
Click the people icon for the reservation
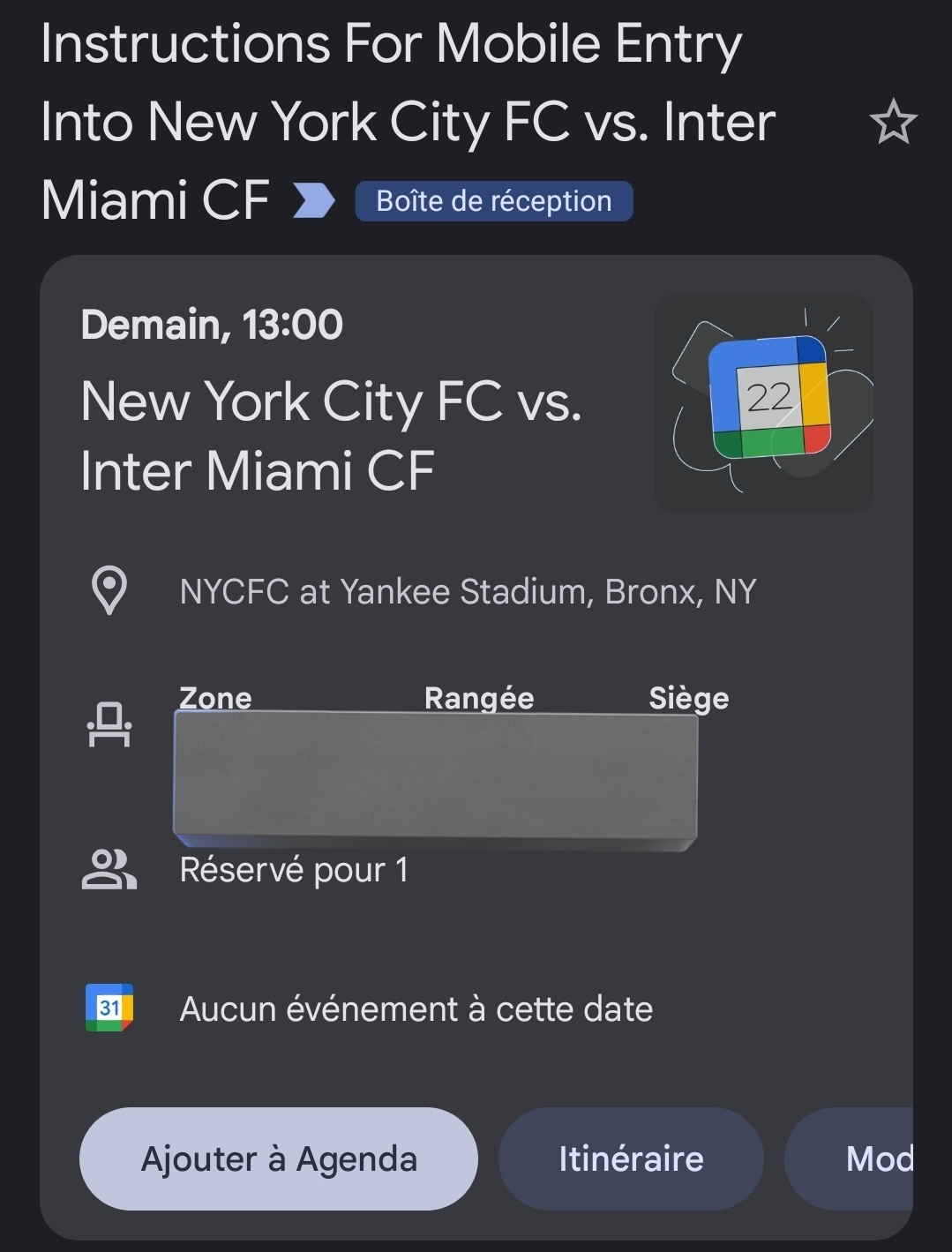click(x=109, y=870)
